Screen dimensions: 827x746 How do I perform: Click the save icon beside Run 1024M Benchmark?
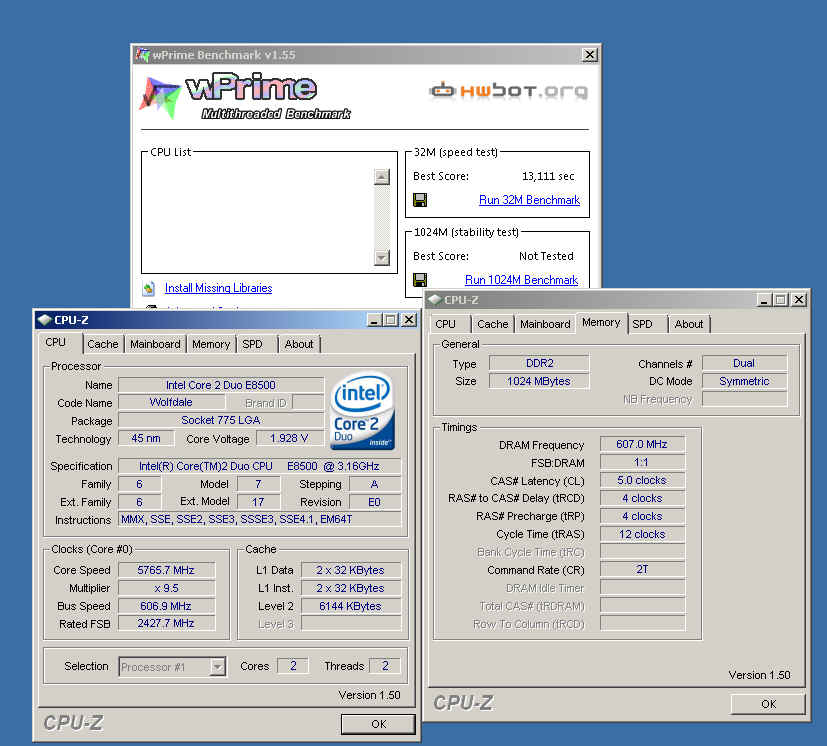pyautogui.click(x=420, y=280)
